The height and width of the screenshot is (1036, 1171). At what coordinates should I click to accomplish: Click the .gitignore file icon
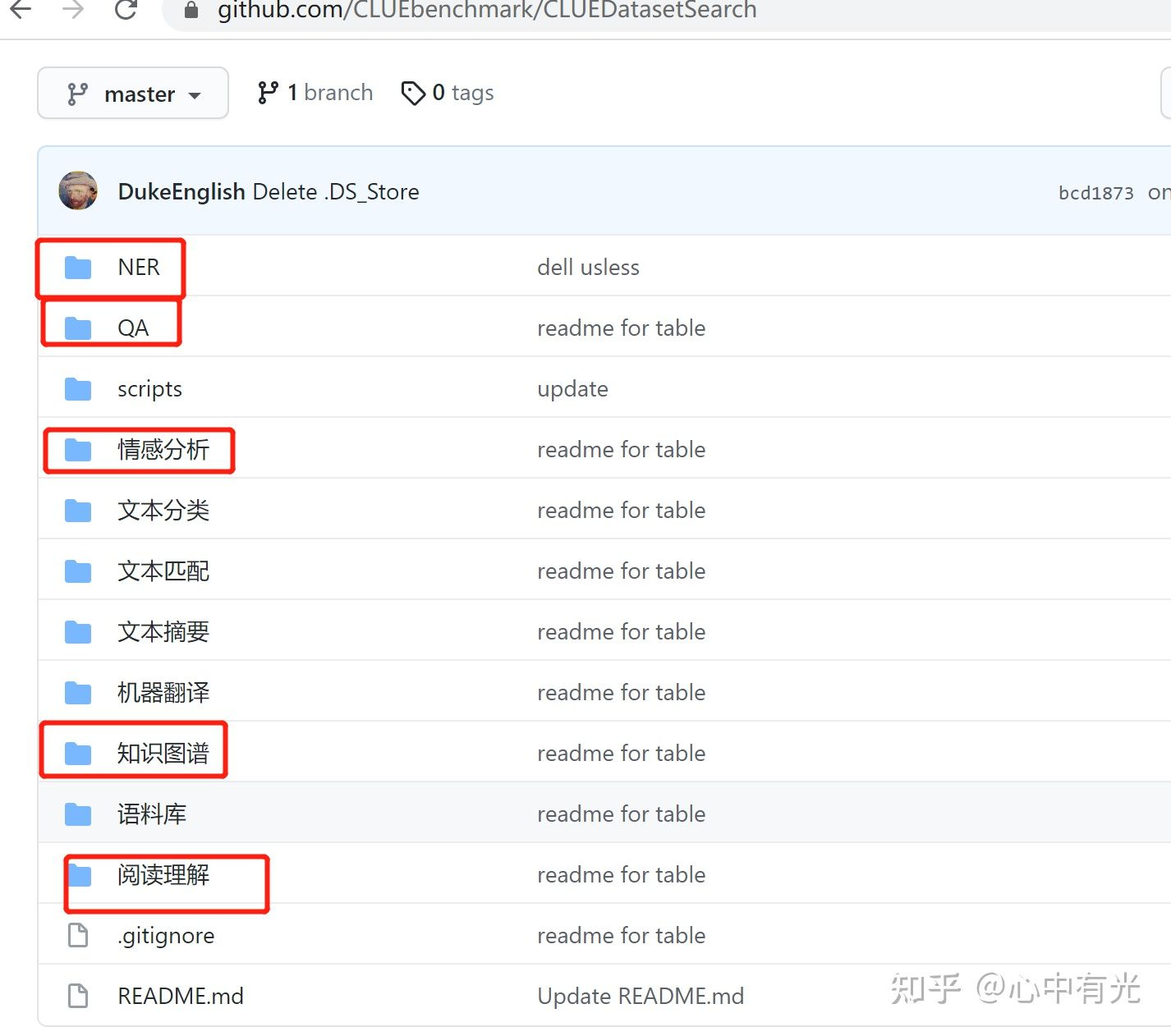78,935
